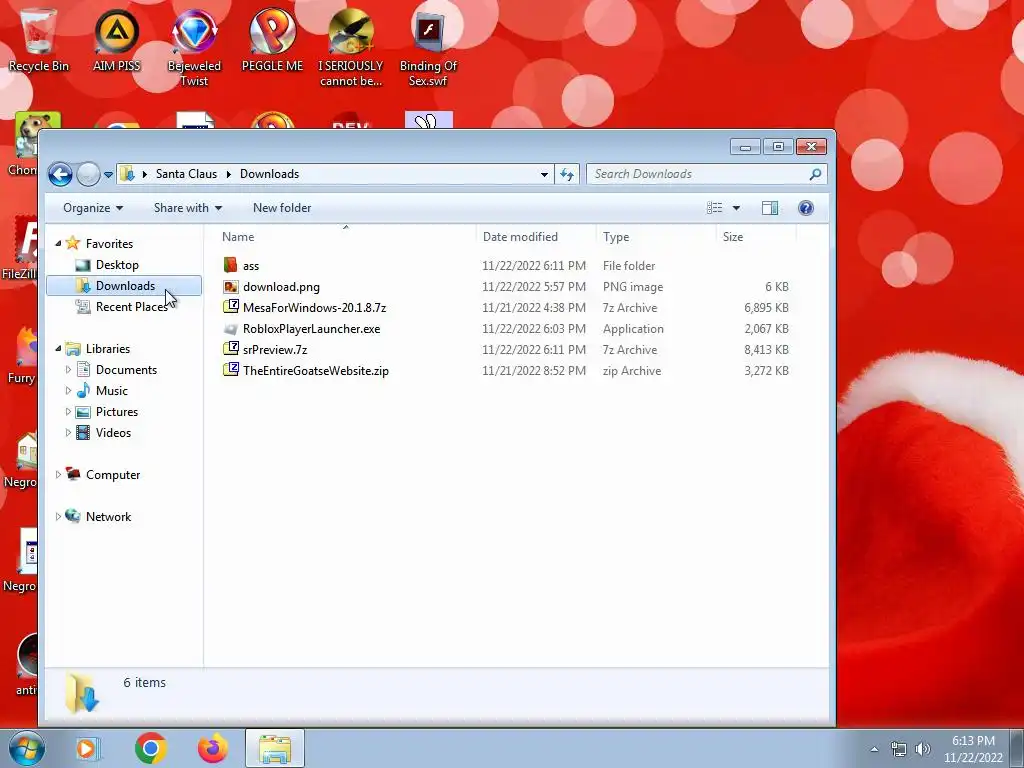Select the MesaForWindows-20.1.8.7z archive icon
Screen dimensions: 1024x768
coord(231,308)
